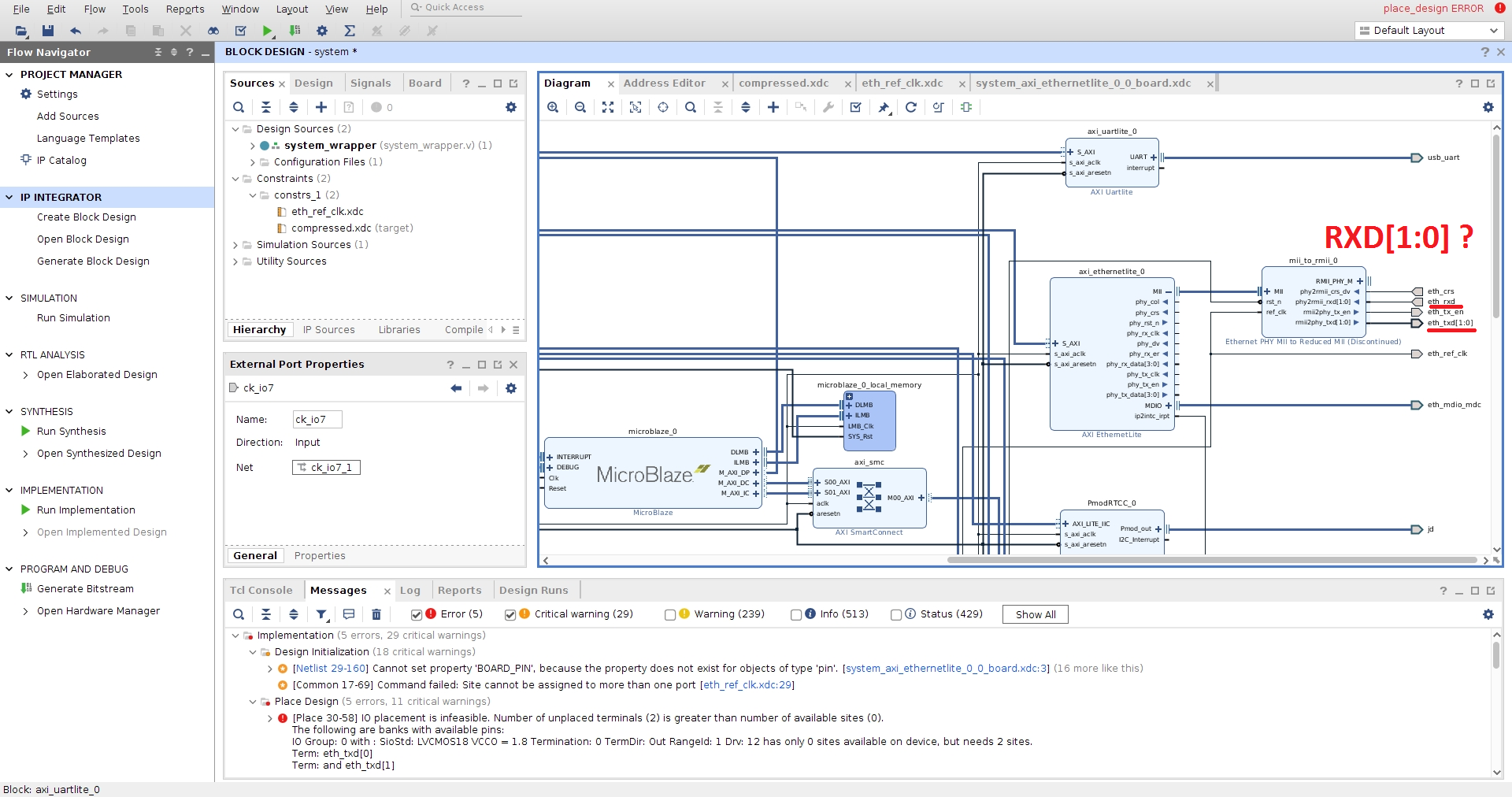Open the Reports menu
Image resolution: width=1512 pixels, height=797 pixels.
185,9
